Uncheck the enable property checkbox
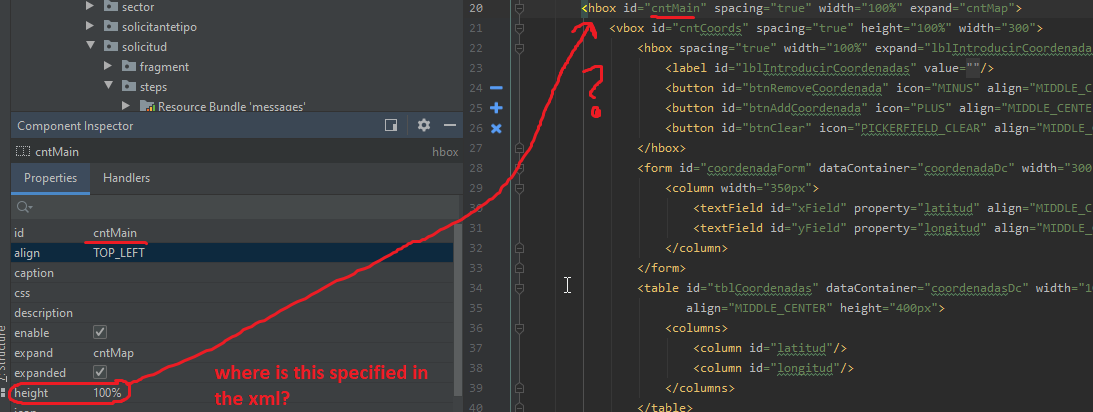This screenshot has height=412, width=1093. (x=100, y=333)
